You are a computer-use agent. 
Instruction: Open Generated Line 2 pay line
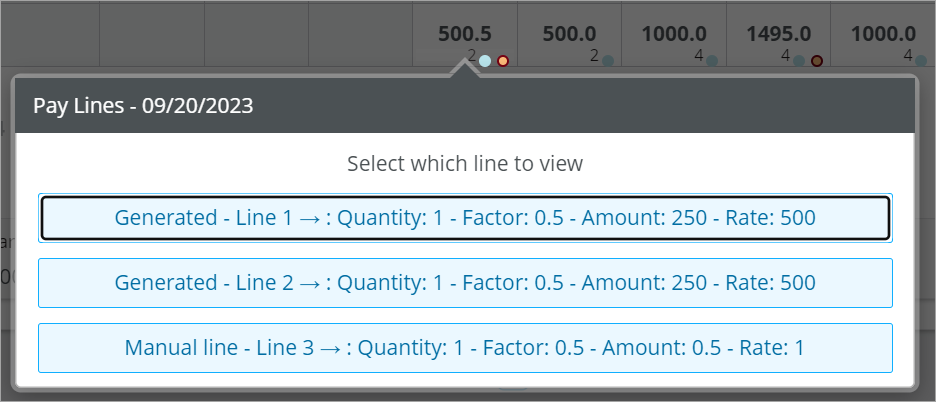(465, 283)
